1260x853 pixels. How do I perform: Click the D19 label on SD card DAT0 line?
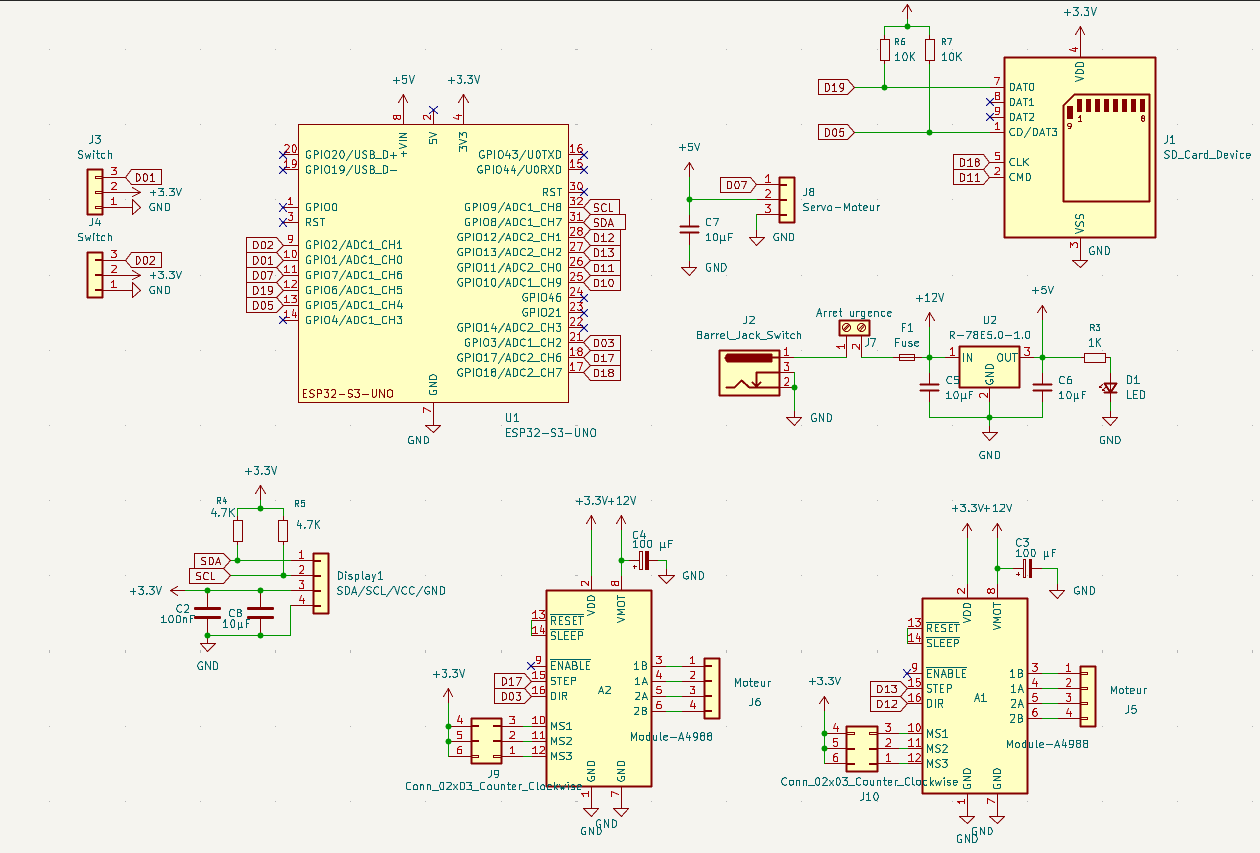click(836, 87)
